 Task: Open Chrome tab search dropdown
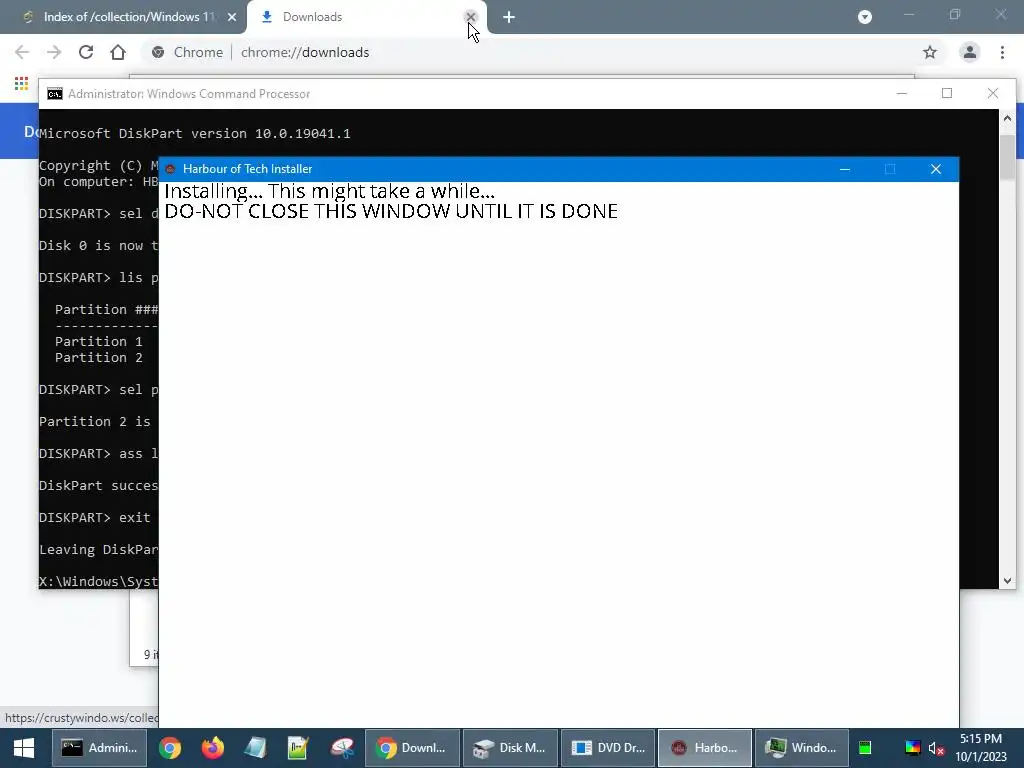pyautogui.click(x=865, y=17)
